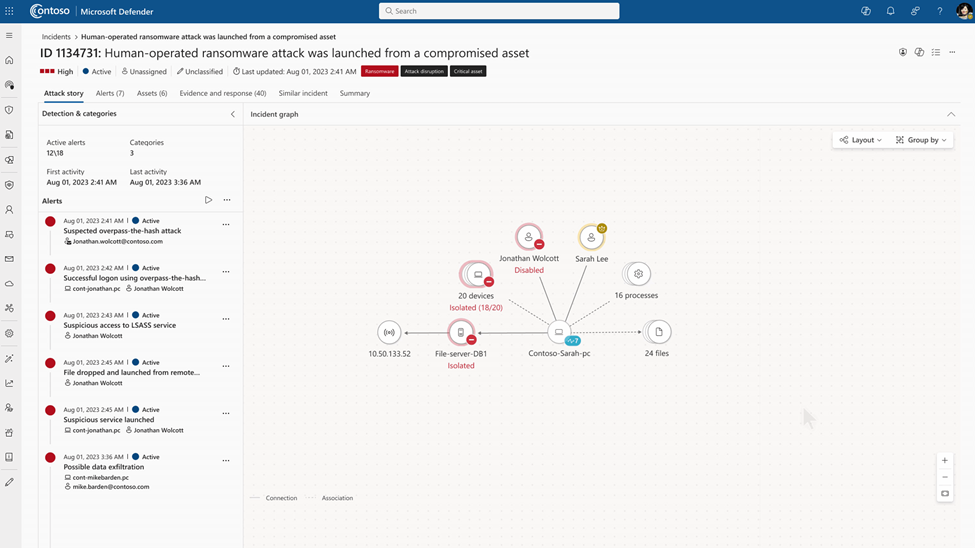Click the Unclassified classification label
This screenshot has width=975, height=548.
tap(200, 72)
